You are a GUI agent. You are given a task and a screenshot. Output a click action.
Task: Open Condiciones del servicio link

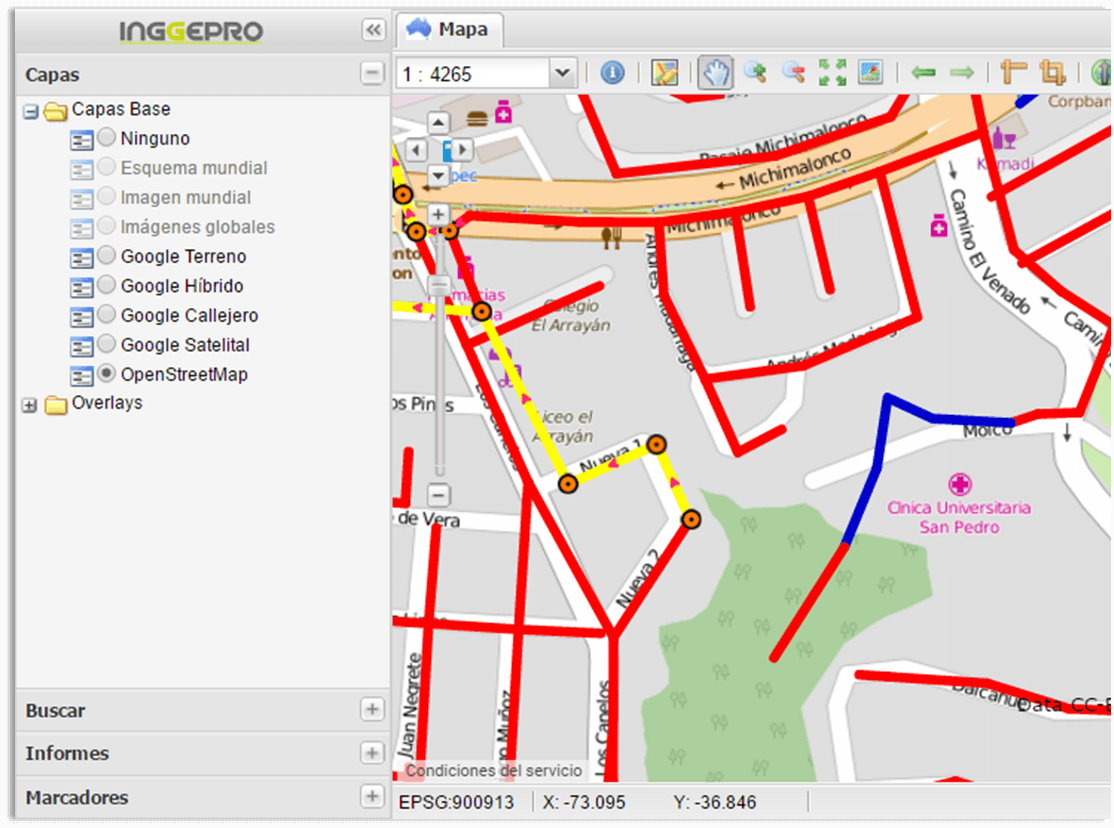point(493,771)
